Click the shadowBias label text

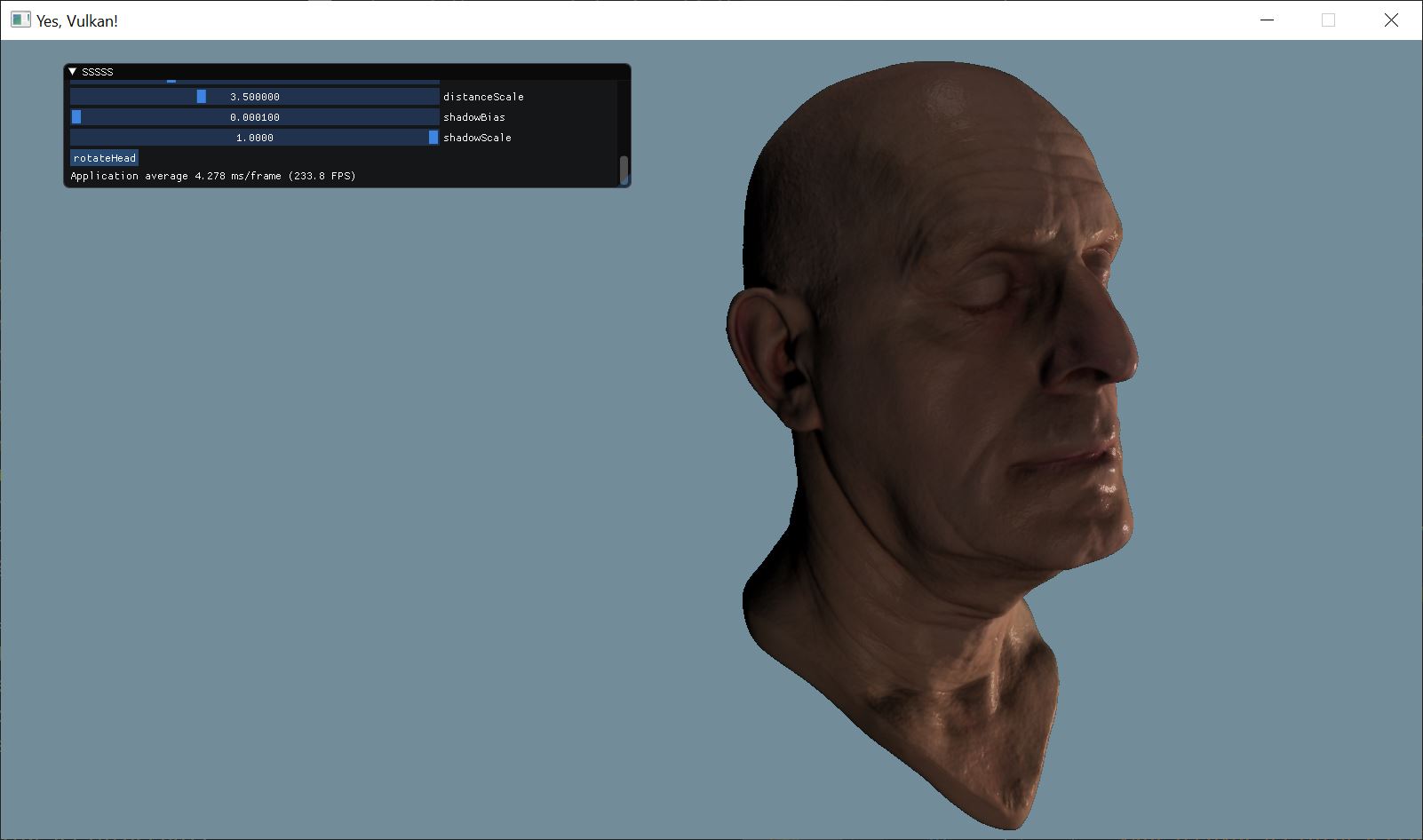click(474, 117)
